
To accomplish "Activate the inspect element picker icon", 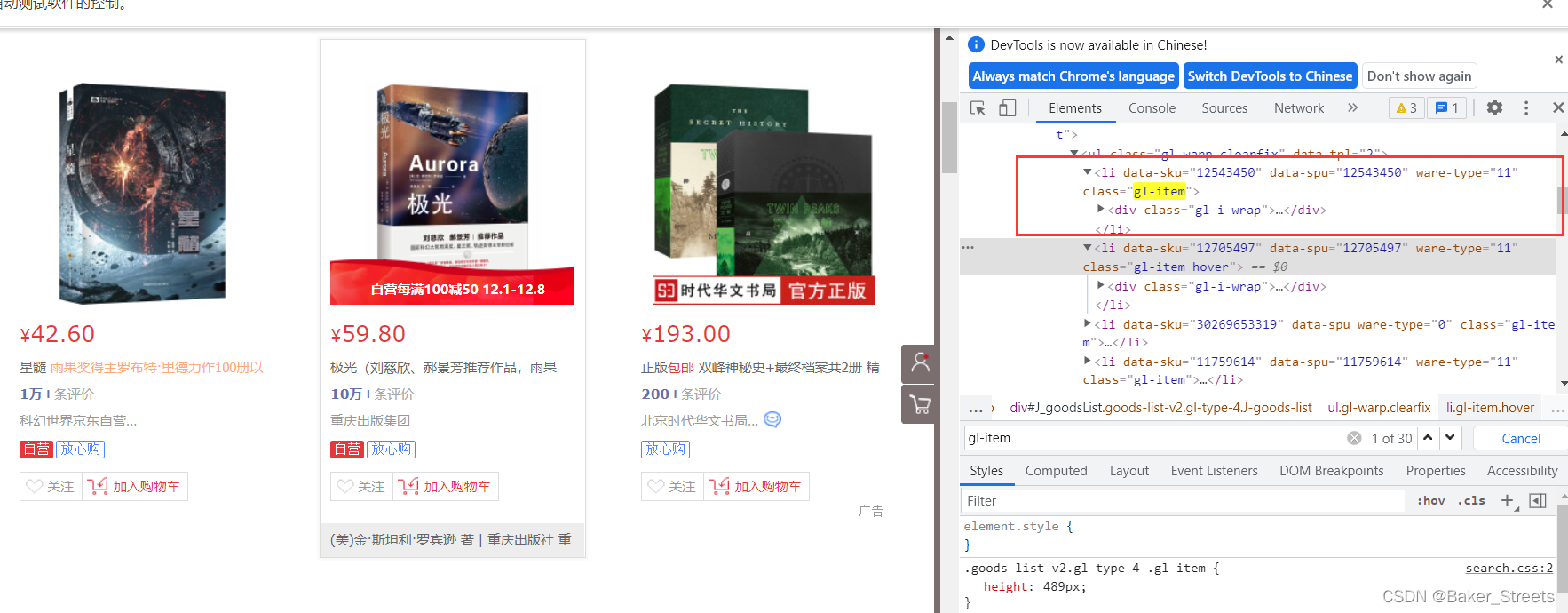I will pyautogui.click(x=978, y=107).
